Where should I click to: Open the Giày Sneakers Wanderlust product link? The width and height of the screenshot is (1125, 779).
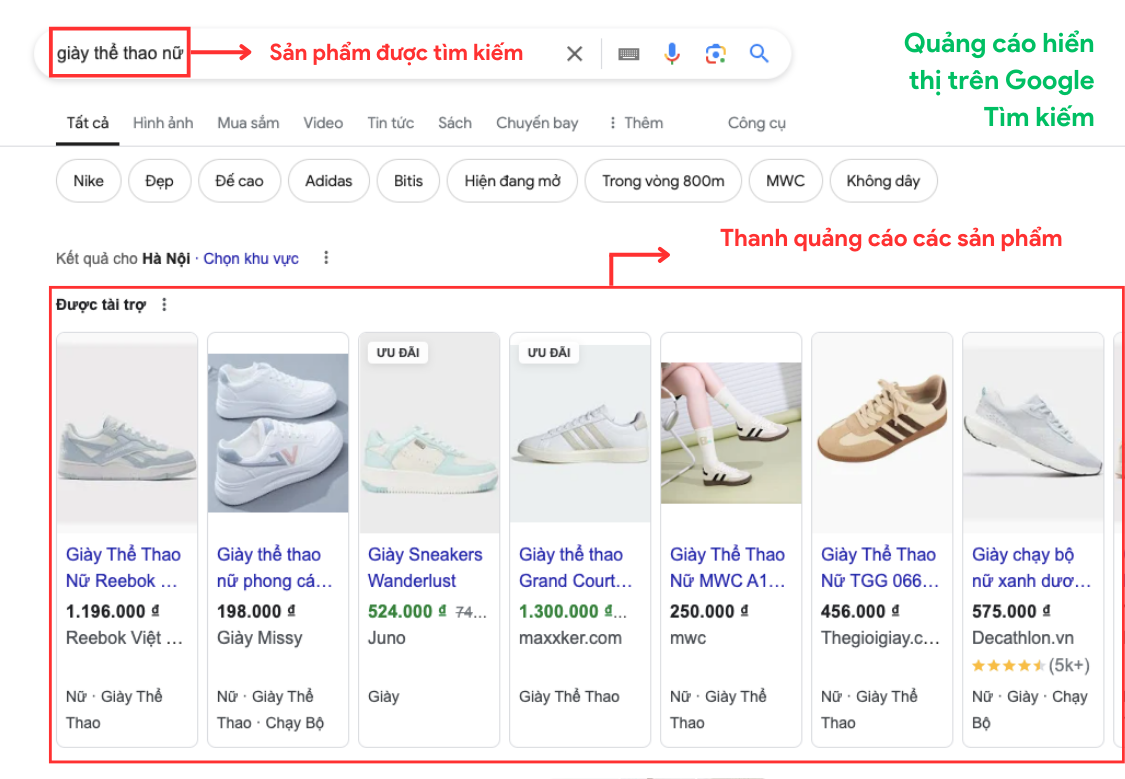coord(426,566)
